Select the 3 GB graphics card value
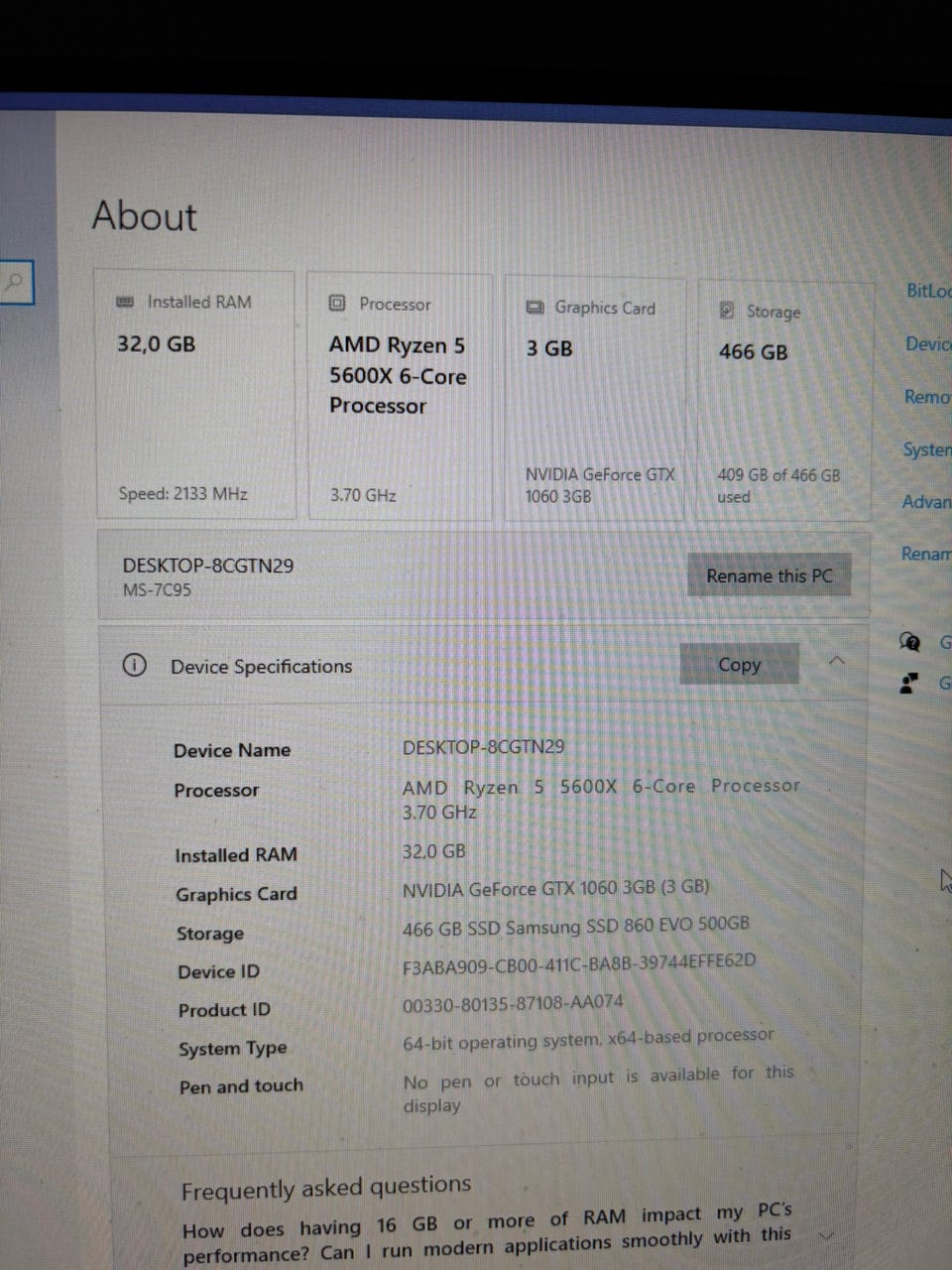Screen dimensions: 952x1270 pyautogui.click(x=549, y=348)
